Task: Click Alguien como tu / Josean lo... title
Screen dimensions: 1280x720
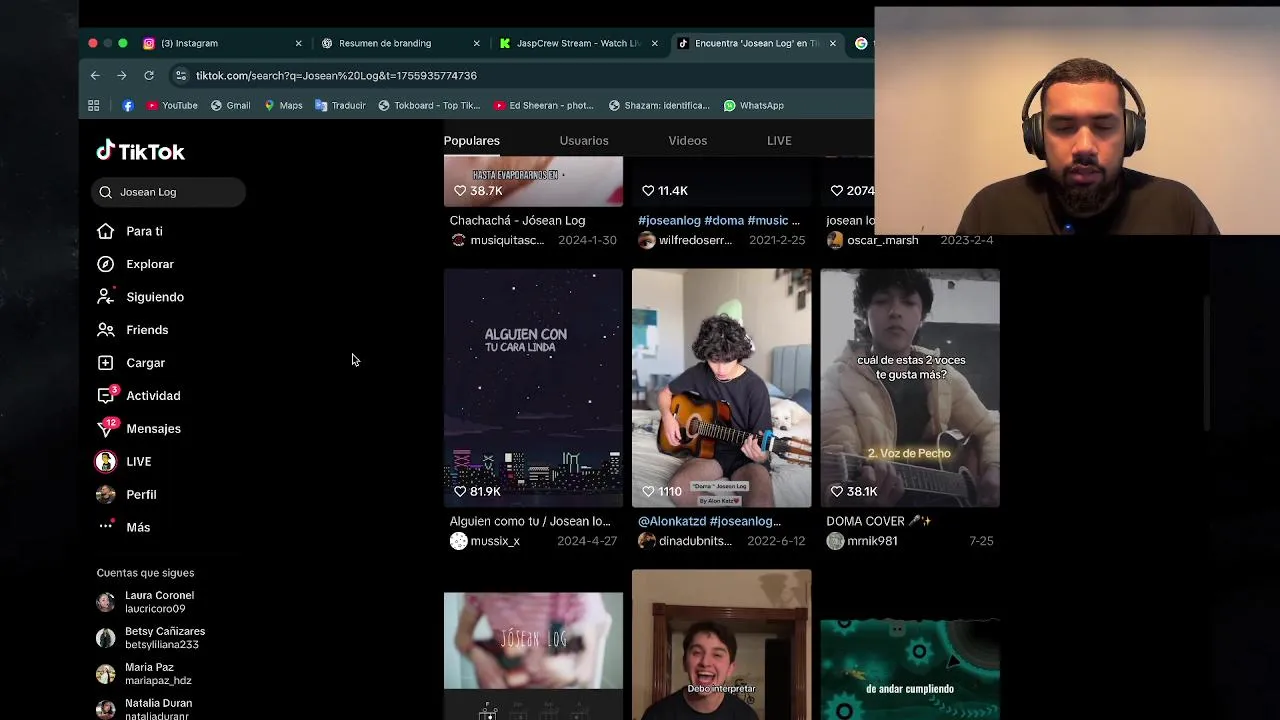Action: [x=530, y=521]
